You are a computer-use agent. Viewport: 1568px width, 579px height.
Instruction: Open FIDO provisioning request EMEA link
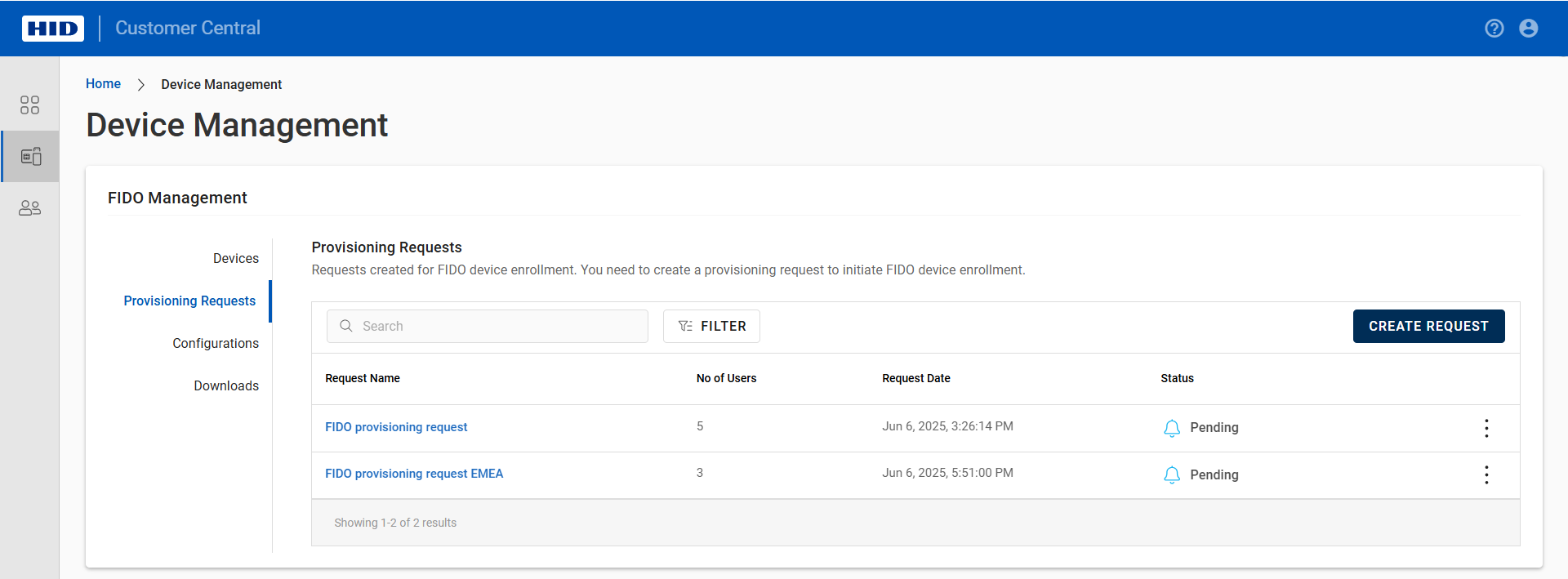(414, 474)
